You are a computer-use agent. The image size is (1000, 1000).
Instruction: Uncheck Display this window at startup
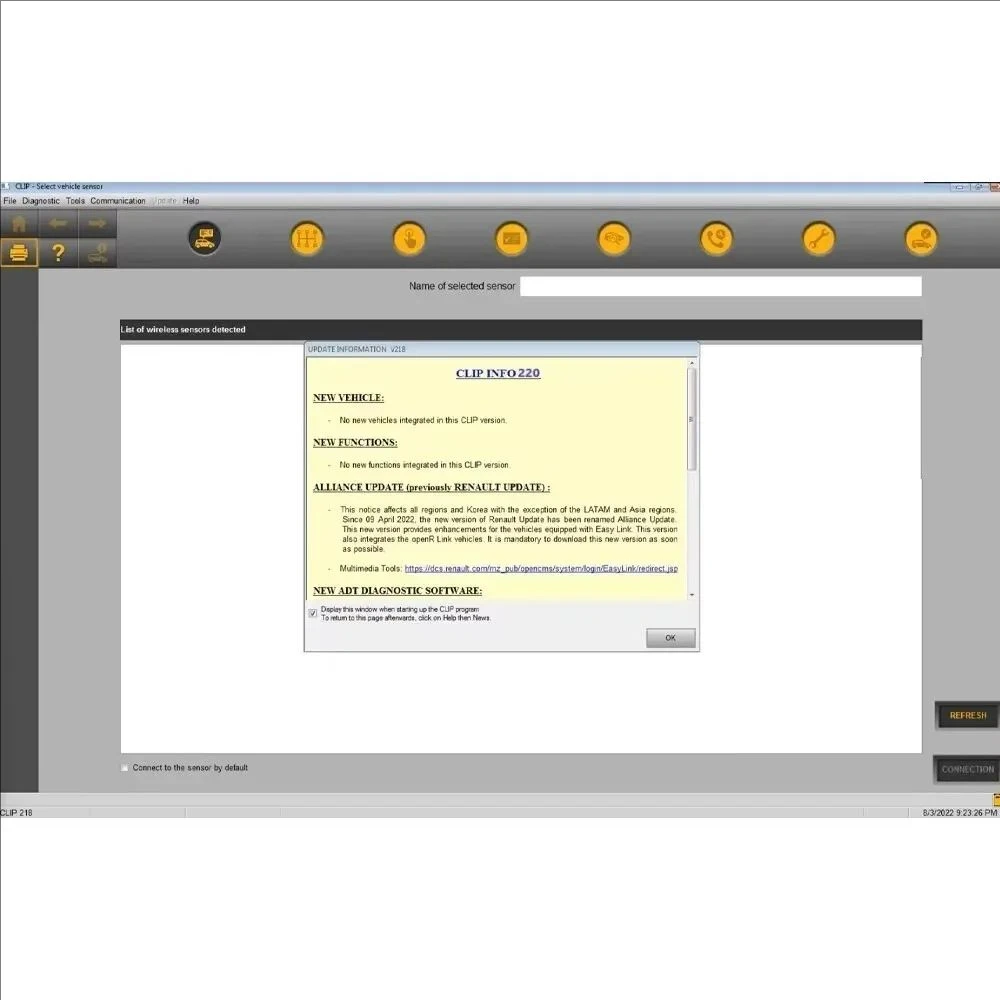pyautogui.click(x=313, y=613)
